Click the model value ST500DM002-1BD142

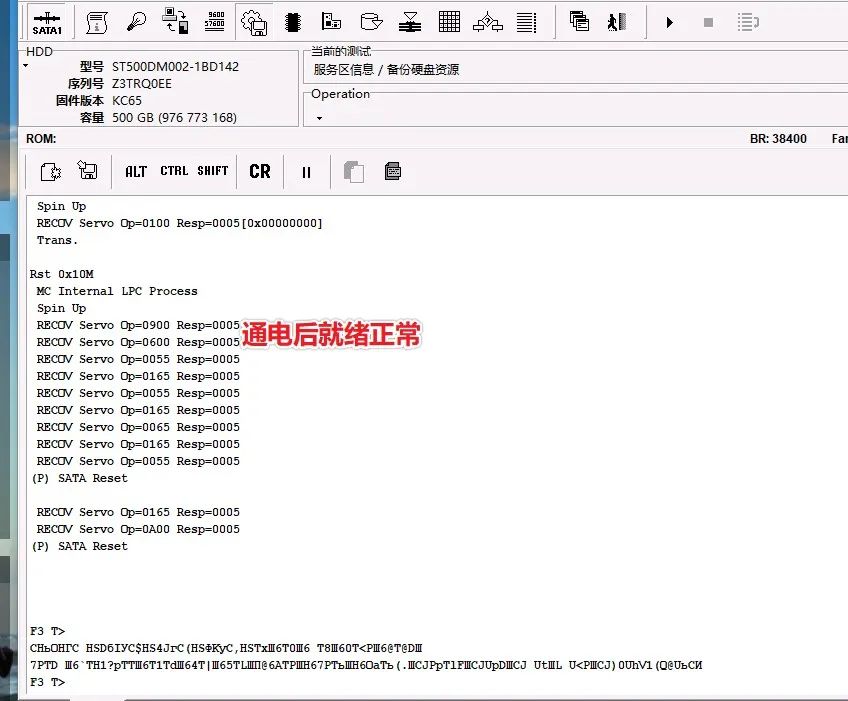(x=175, y=67)
